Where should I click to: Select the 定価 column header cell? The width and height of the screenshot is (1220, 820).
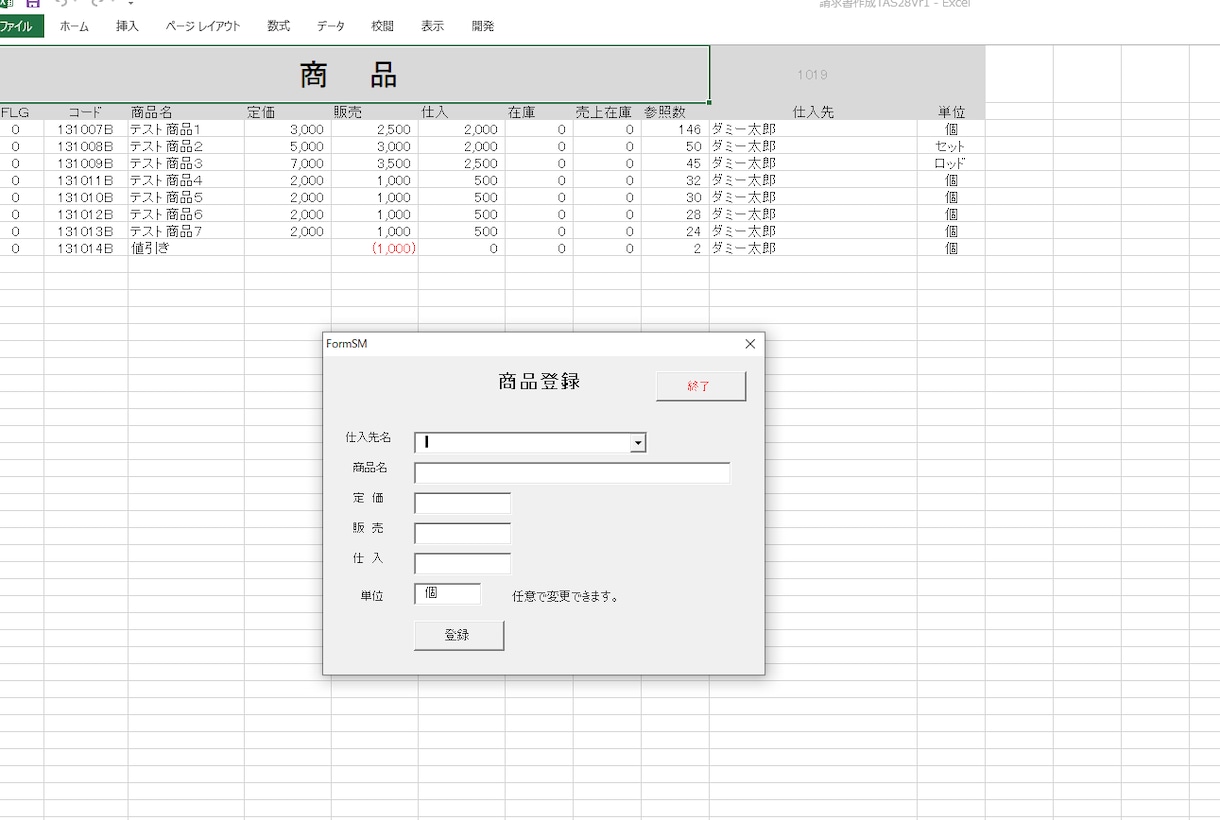[x=288, y=112]
